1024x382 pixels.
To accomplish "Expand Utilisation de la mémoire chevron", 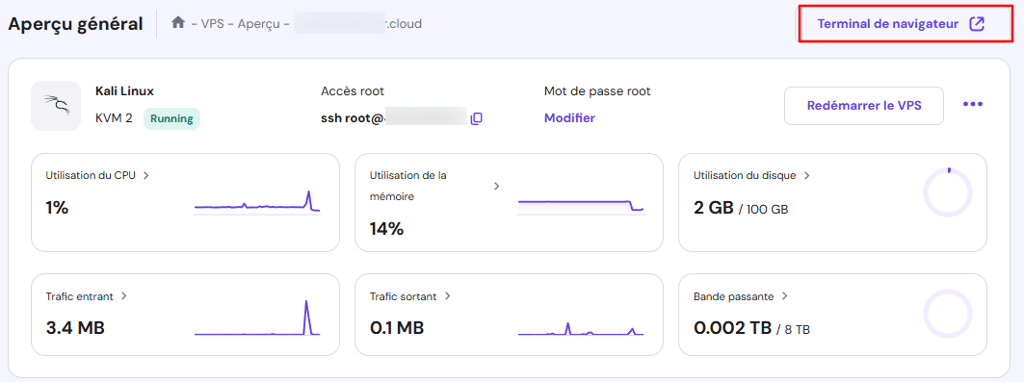I will [496, 186].
